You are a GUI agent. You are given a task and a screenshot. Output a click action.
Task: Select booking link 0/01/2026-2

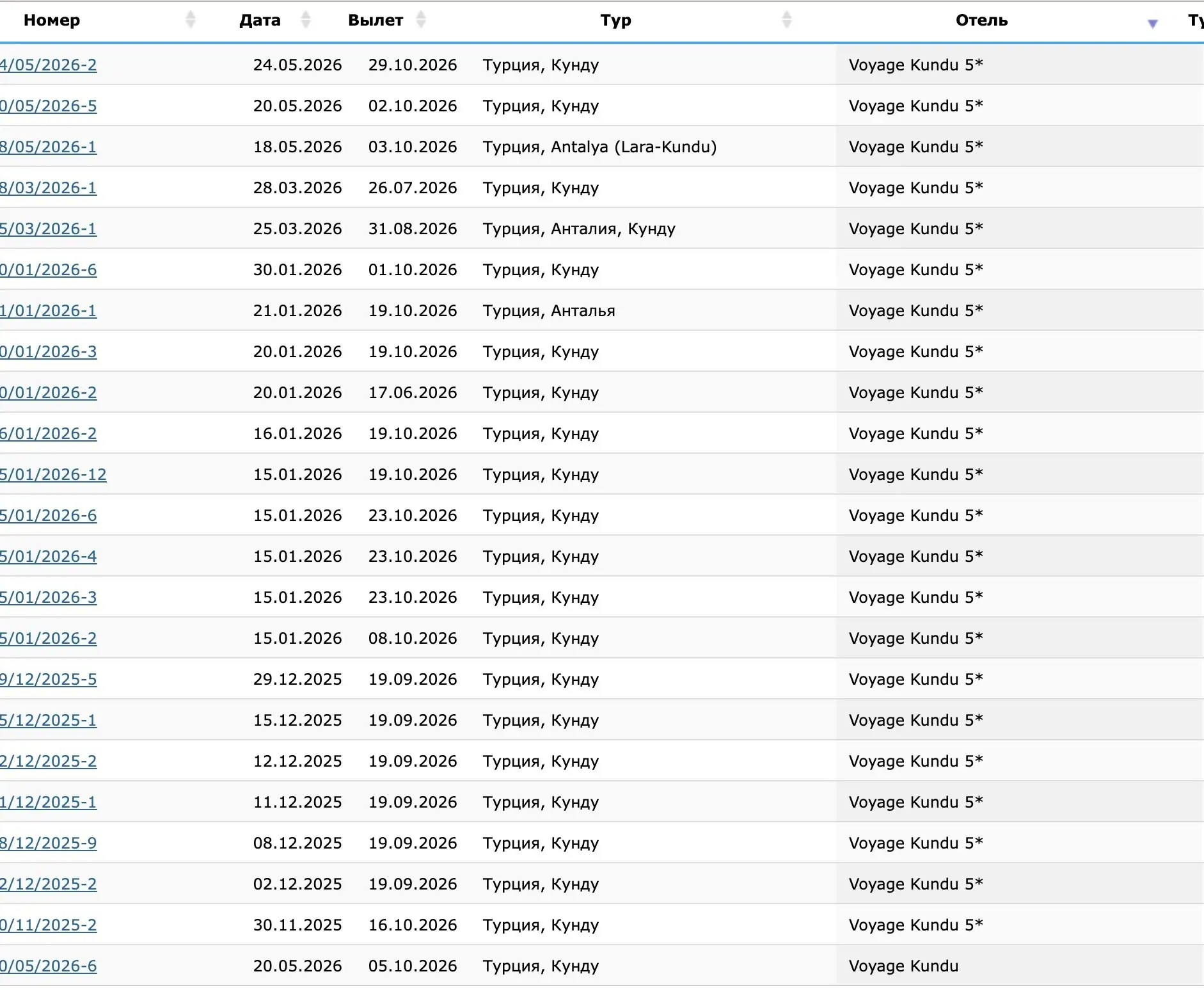tap(49, 392)
